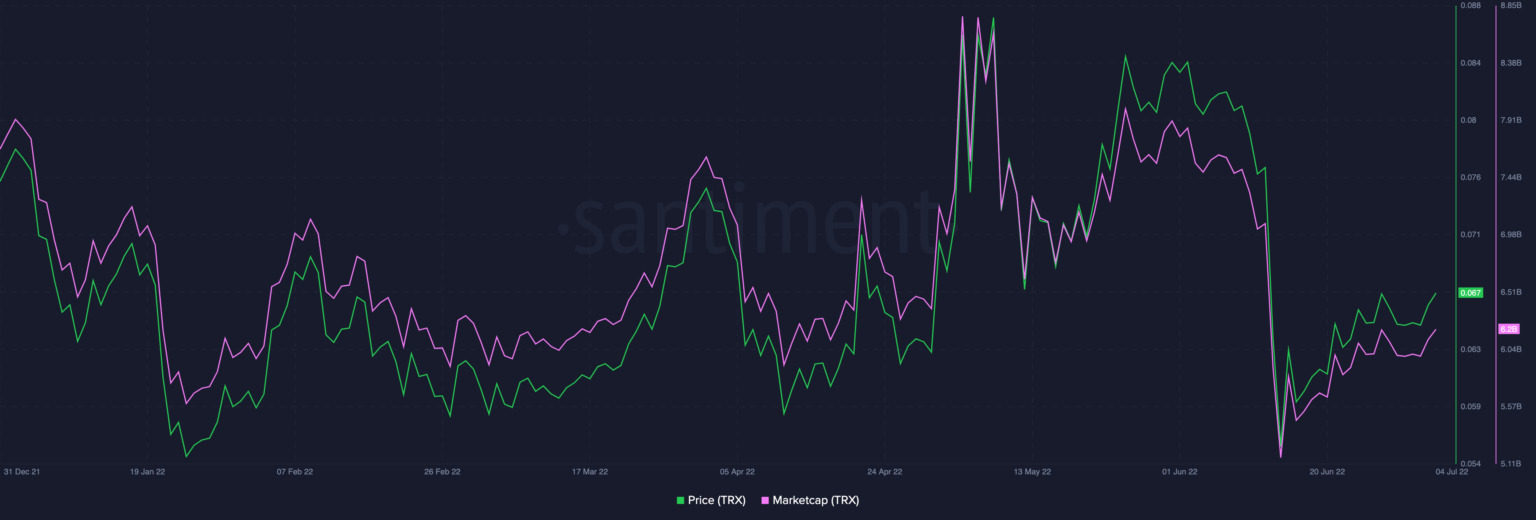
Task: Click the 5.11B marketcap axis value
Action: tap(1511, 464)
